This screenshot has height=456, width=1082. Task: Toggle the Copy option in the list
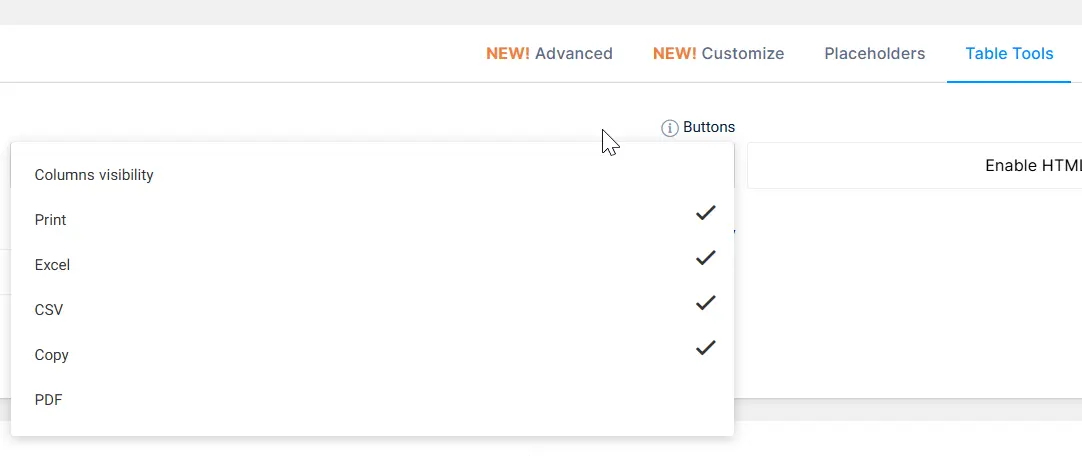(x=372, y=355)
